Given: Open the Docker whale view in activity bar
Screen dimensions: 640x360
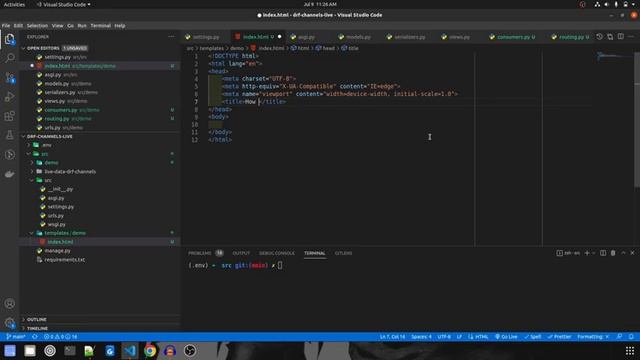Looking at the screenshot, I should point(9,174).
